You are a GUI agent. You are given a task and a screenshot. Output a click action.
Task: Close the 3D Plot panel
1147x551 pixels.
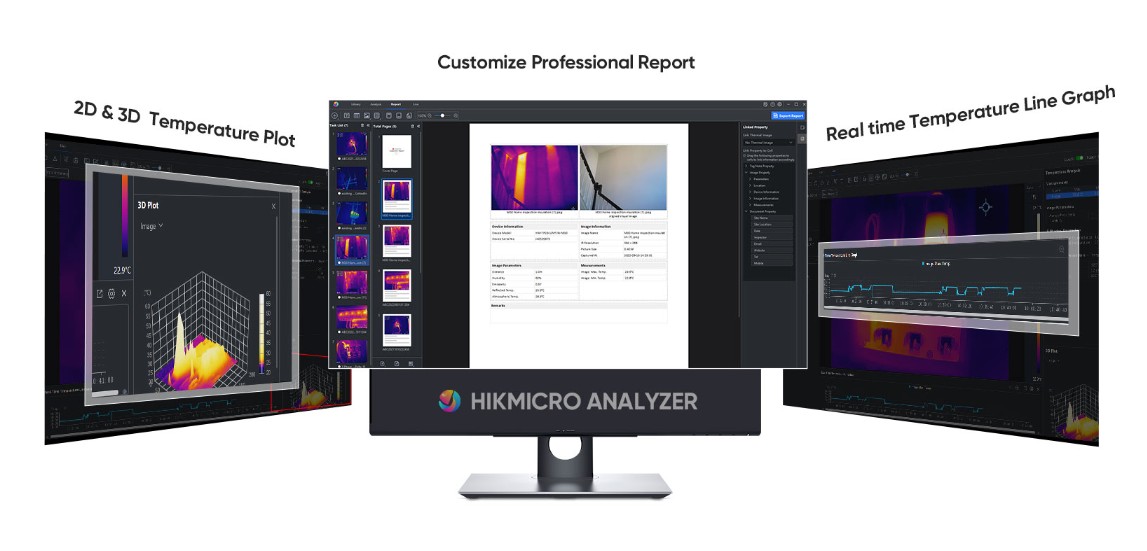274,207
